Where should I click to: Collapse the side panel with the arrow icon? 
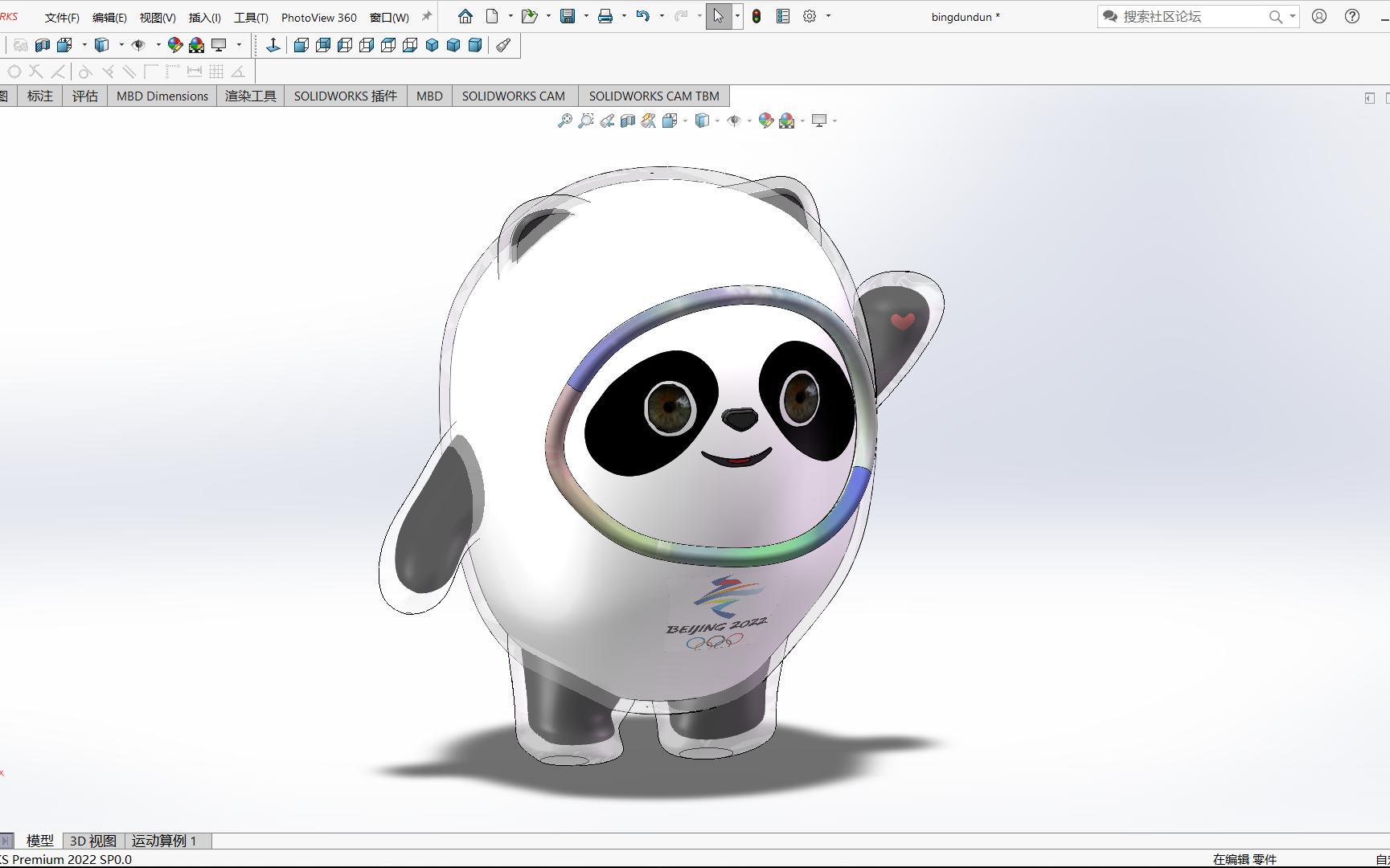click(1370, 98)
